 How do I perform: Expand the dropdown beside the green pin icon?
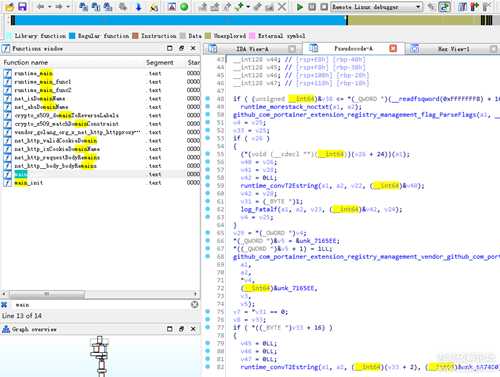[x=248, y=7]
